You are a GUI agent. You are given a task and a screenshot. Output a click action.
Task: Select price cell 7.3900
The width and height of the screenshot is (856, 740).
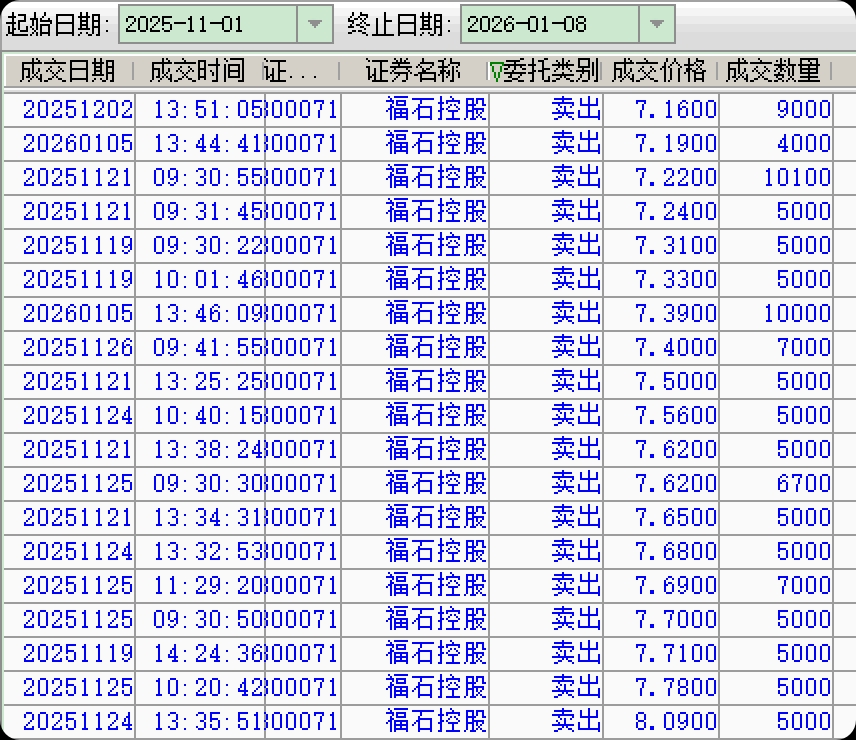coord(661,313)
